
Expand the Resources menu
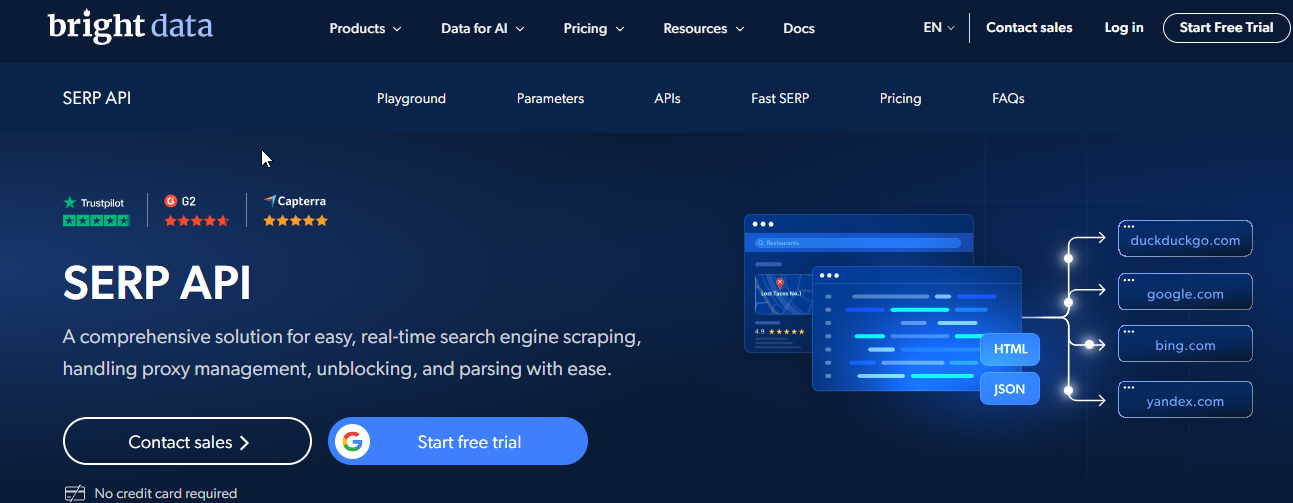[704, 28]
